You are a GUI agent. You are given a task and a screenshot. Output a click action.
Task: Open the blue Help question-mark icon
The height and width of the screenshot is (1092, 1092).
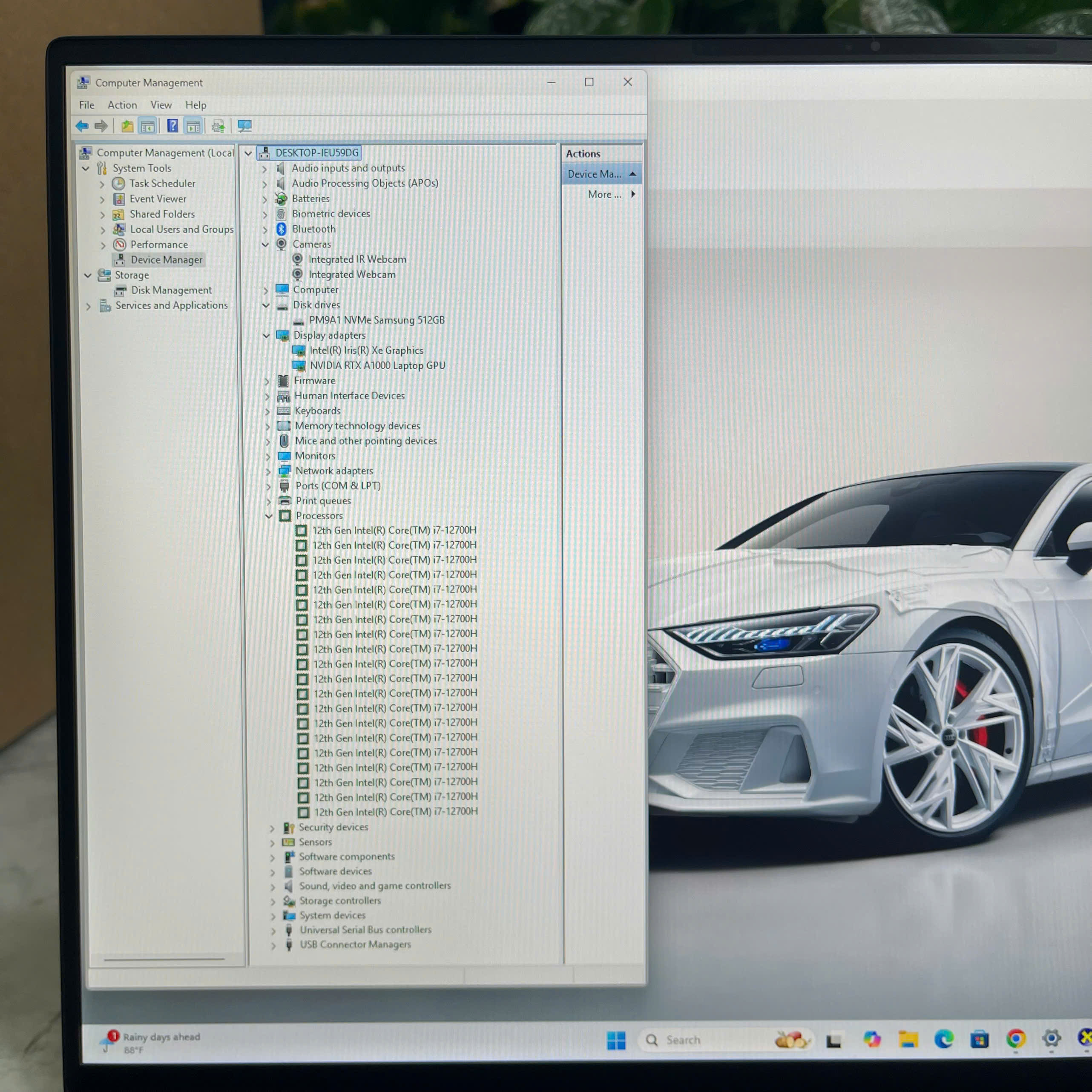(x=172, y=126)
